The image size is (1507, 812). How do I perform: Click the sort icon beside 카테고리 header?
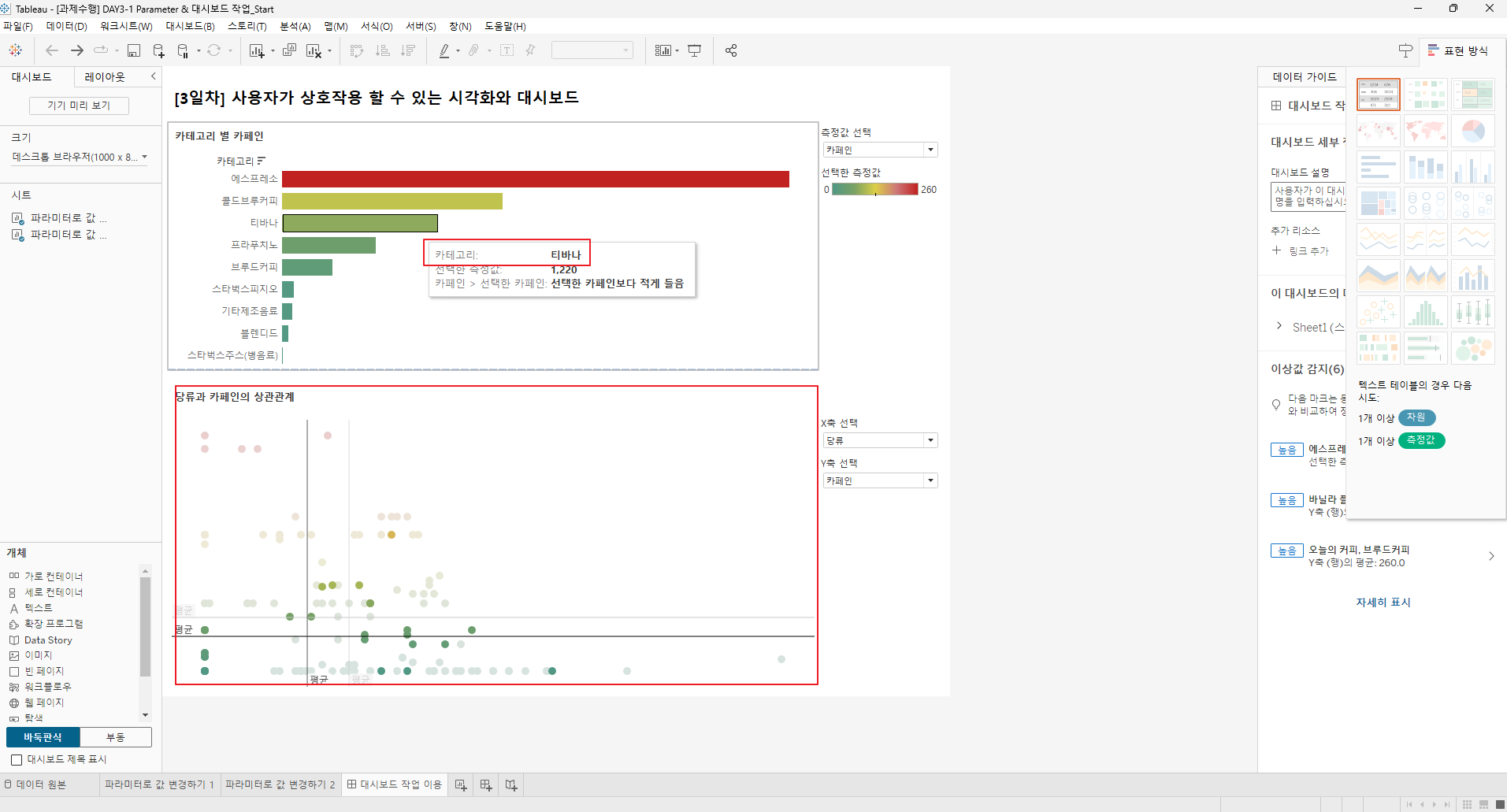pos(262,161)
